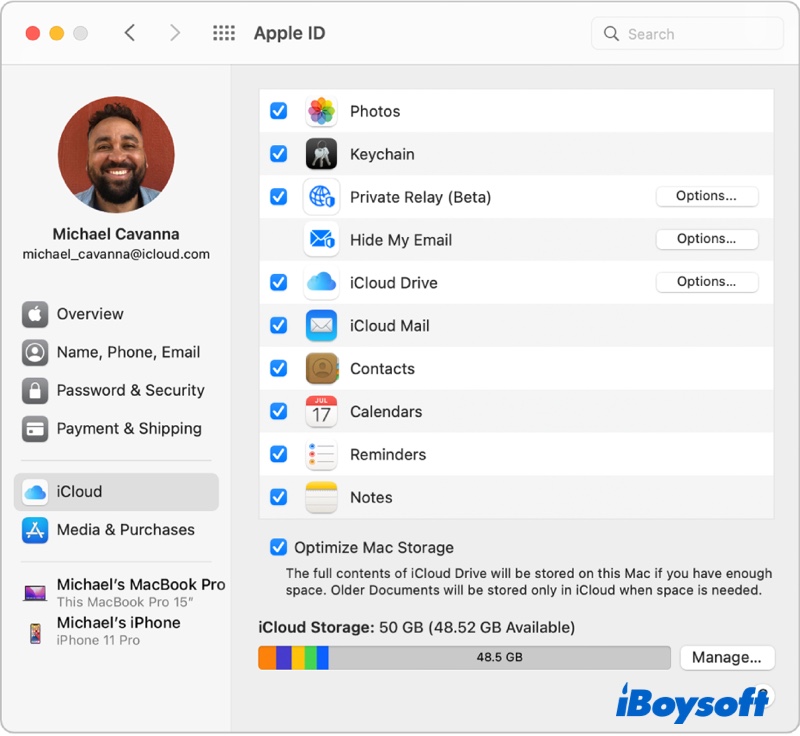Click the iCloud Storage: 50 GB label
This screenshot has height=736, width=800.
416,627
